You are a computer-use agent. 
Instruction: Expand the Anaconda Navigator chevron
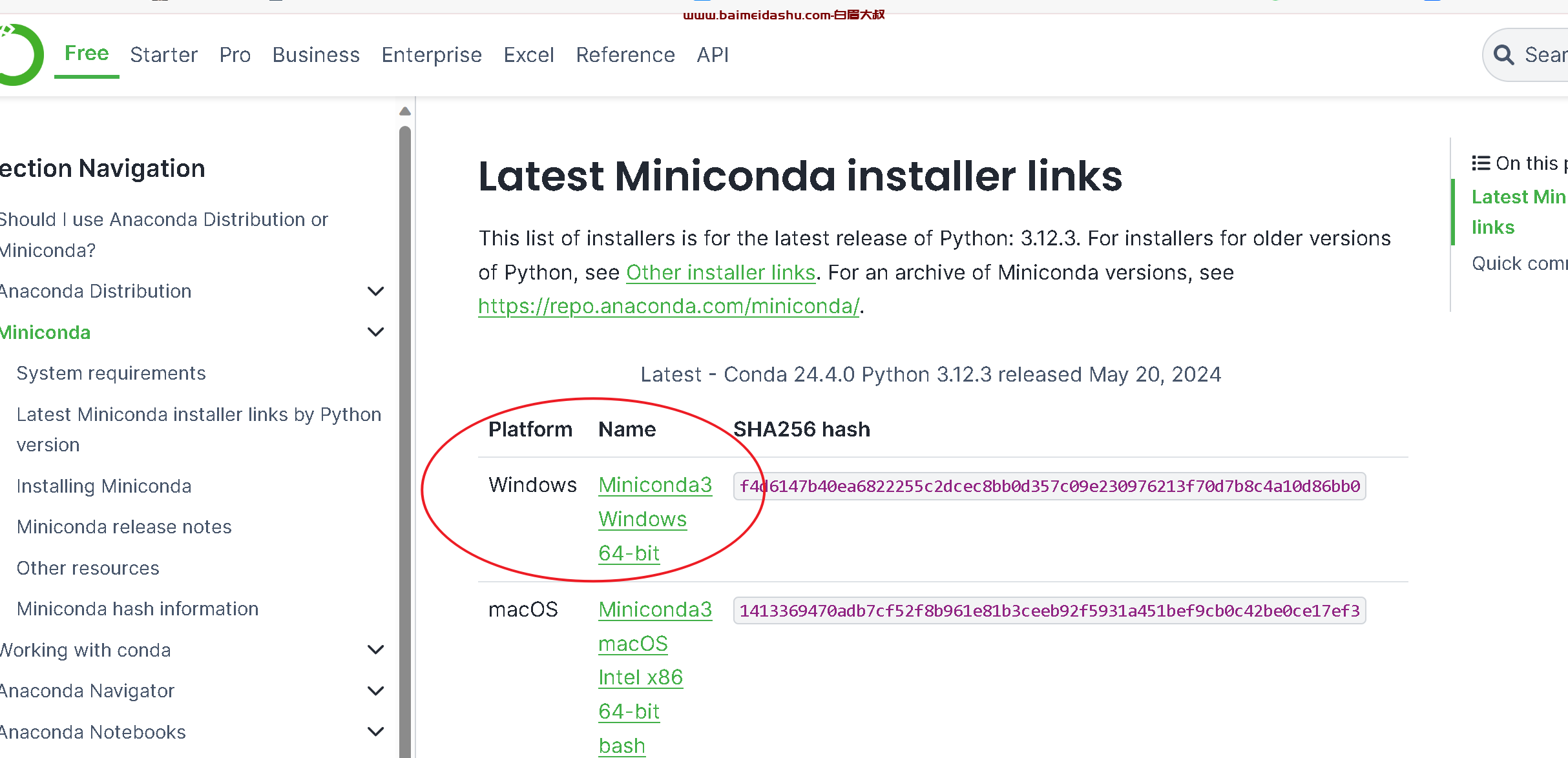pyautogui.click(x=375, y=691)
